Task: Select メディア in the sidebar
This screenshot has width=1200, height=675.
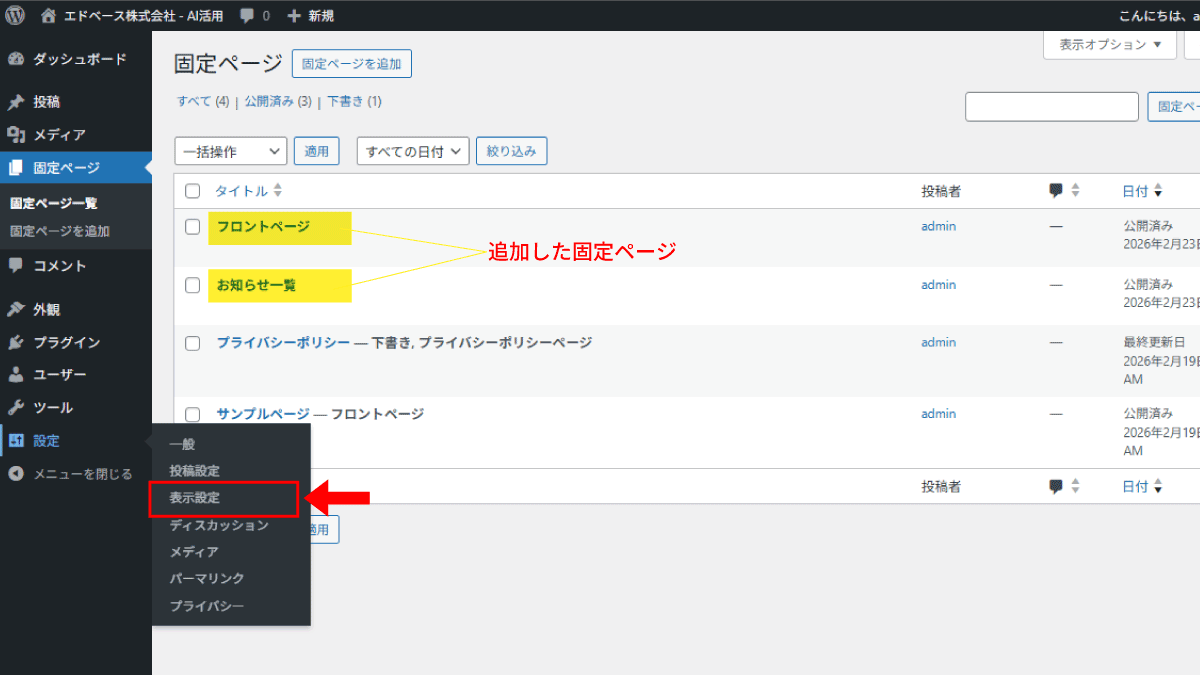Action: pyautogui.click(x=50, y=133)
